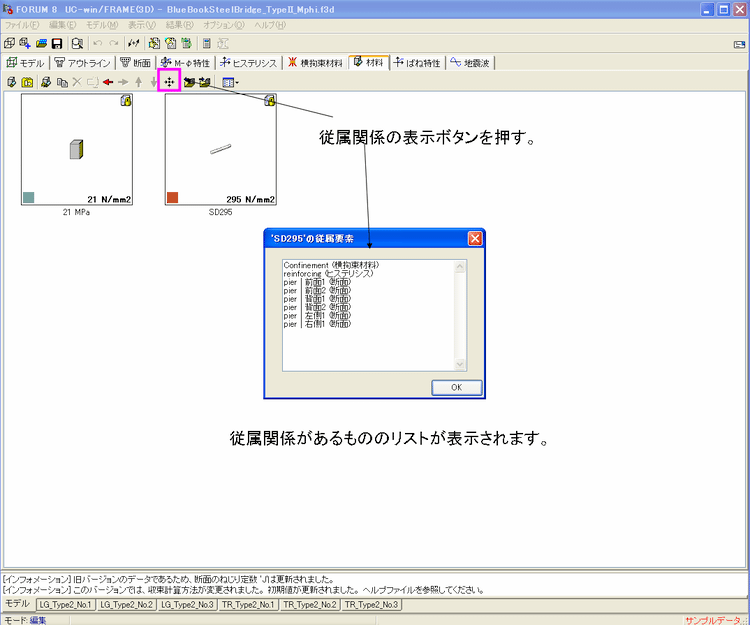Select the 材料 tab

368,62
